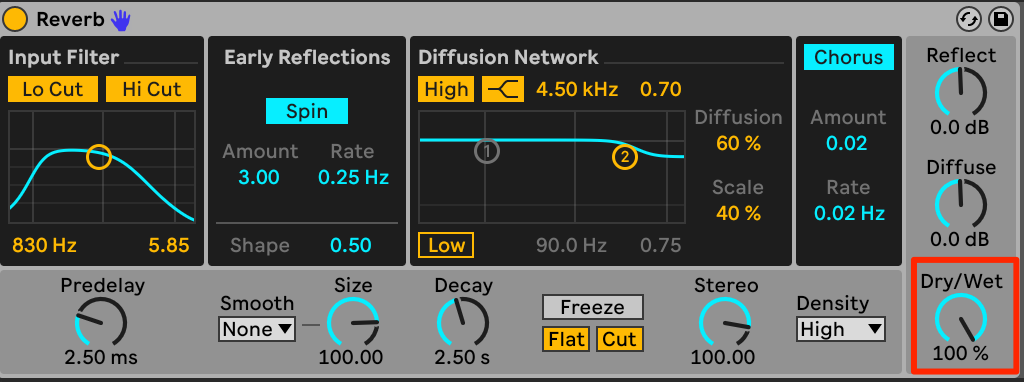Click the Spin Rate value 0.25 Hz
This screenshot has height=382, width=1024.
pyautogui.click(x=353, y=177)
